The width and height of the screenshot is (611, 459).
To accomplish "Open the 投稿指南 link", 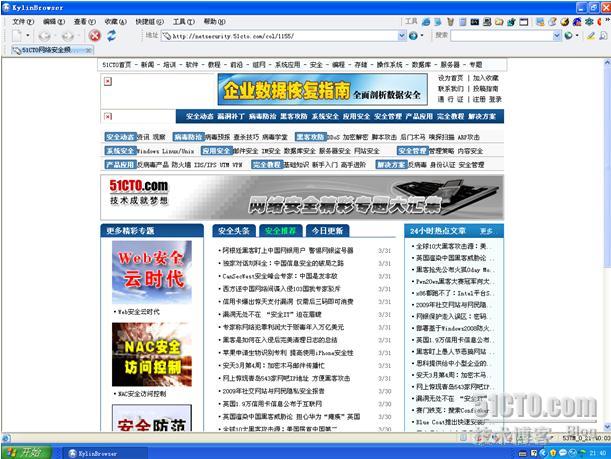I will pyautogui.click(x=486, y=88).
